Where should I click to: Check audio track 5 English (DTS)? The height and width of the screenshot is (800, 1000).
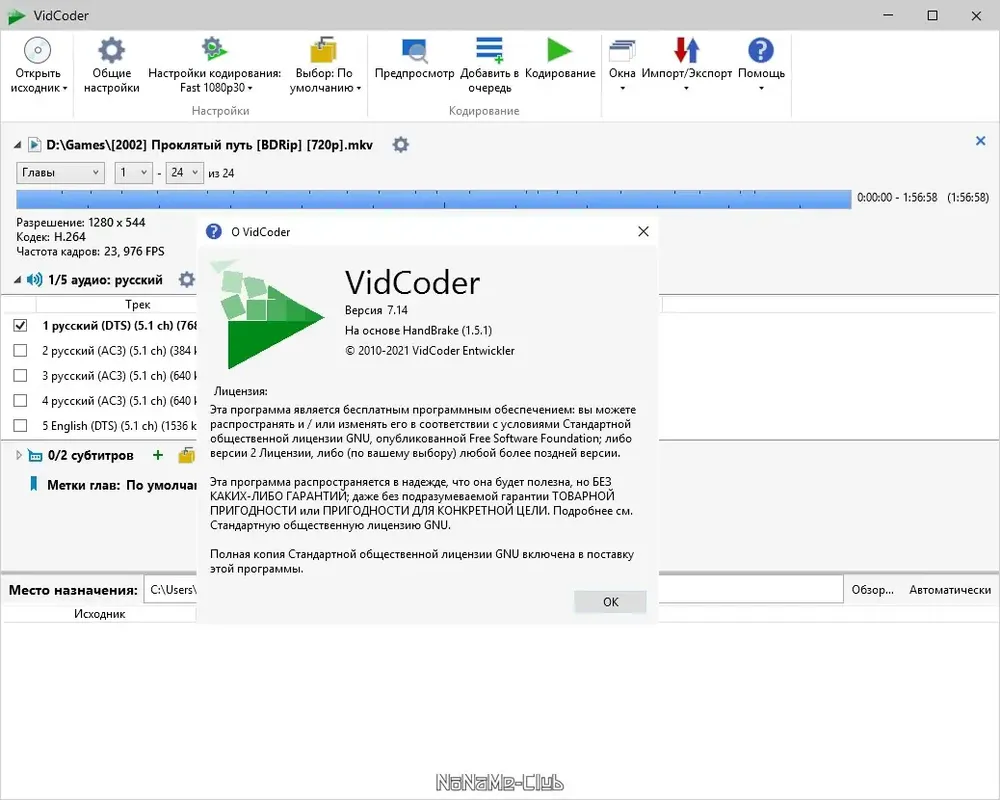pos(20,425)
